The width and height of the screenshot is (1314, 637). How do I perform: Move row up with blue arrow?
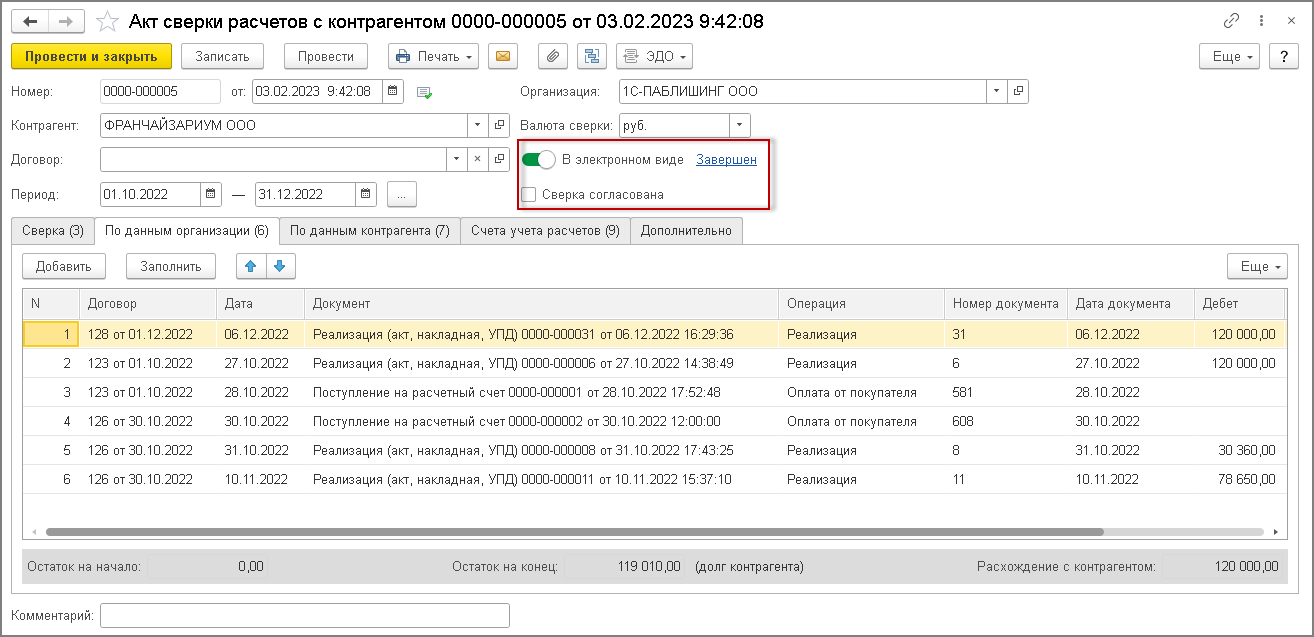(x=251, y=266)
